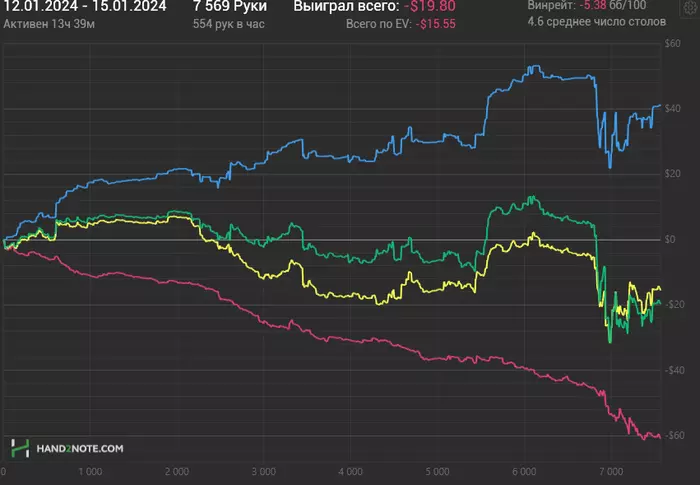The width and height of the screenshot is (700, 485).
Task: Click the $40 label on the vertical axis
Action: [672, 109]
